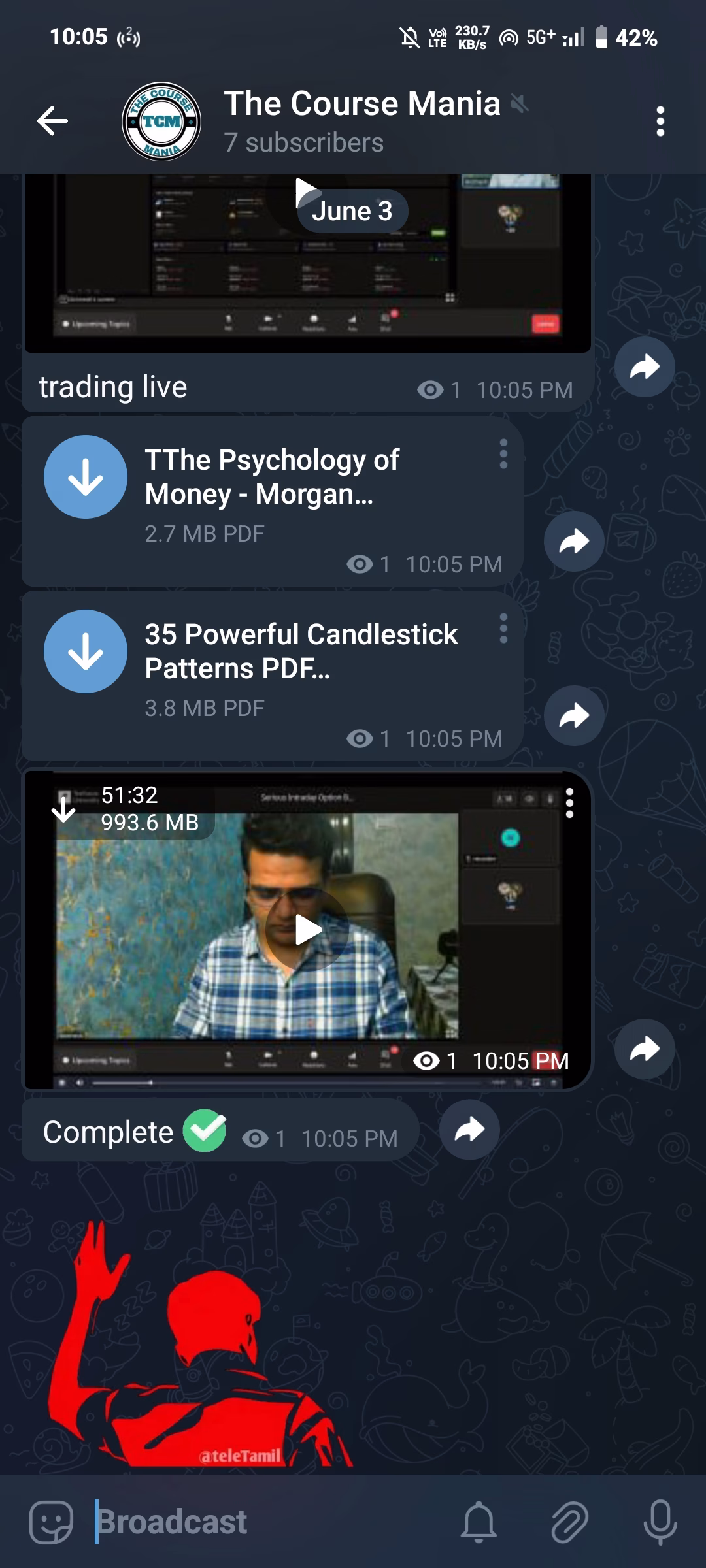The height and width of the screenshot is (1568, 706).
Task: Forward the trading live video message
Action: coord(645,367)
